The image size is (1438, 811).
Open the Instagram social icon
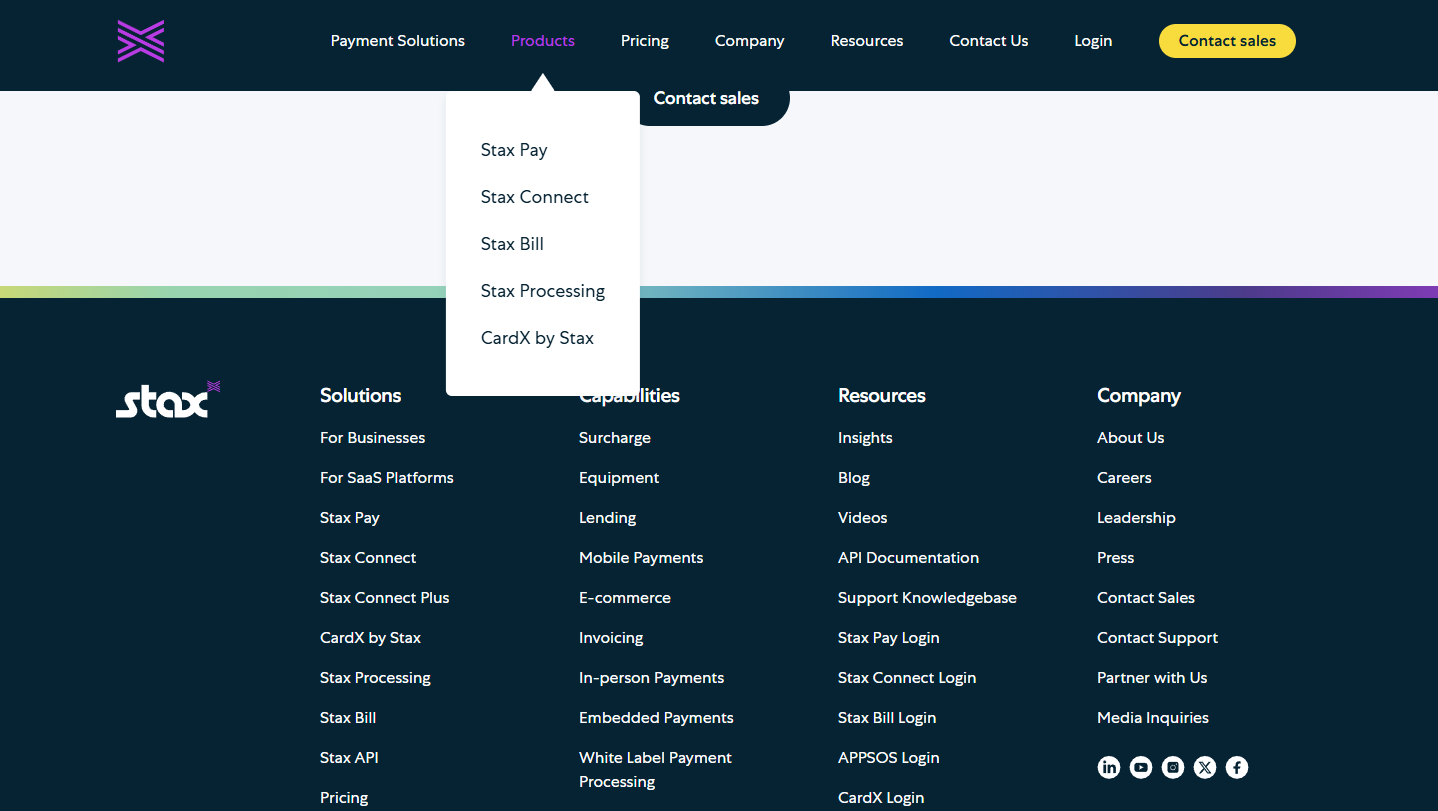[x=1173, y=767]
